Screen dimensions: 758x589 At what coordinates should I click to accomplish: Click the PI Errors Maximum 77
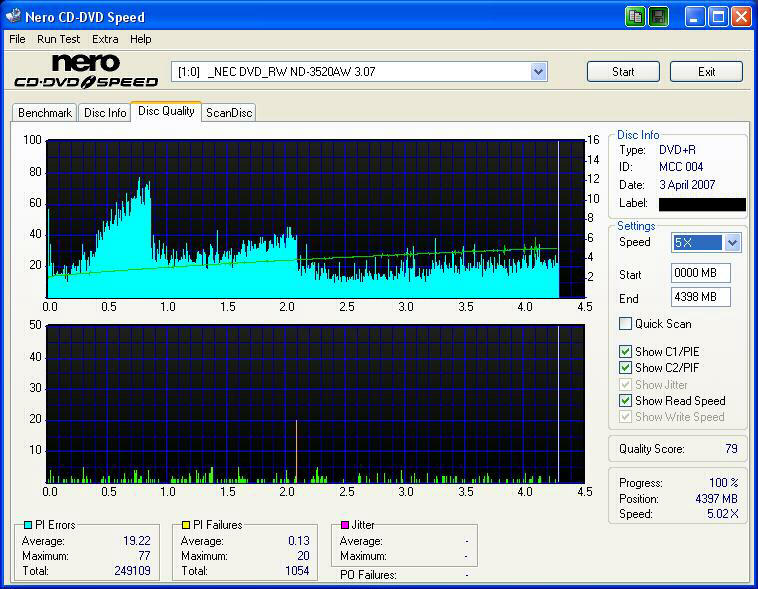click(x=144, y=556)
